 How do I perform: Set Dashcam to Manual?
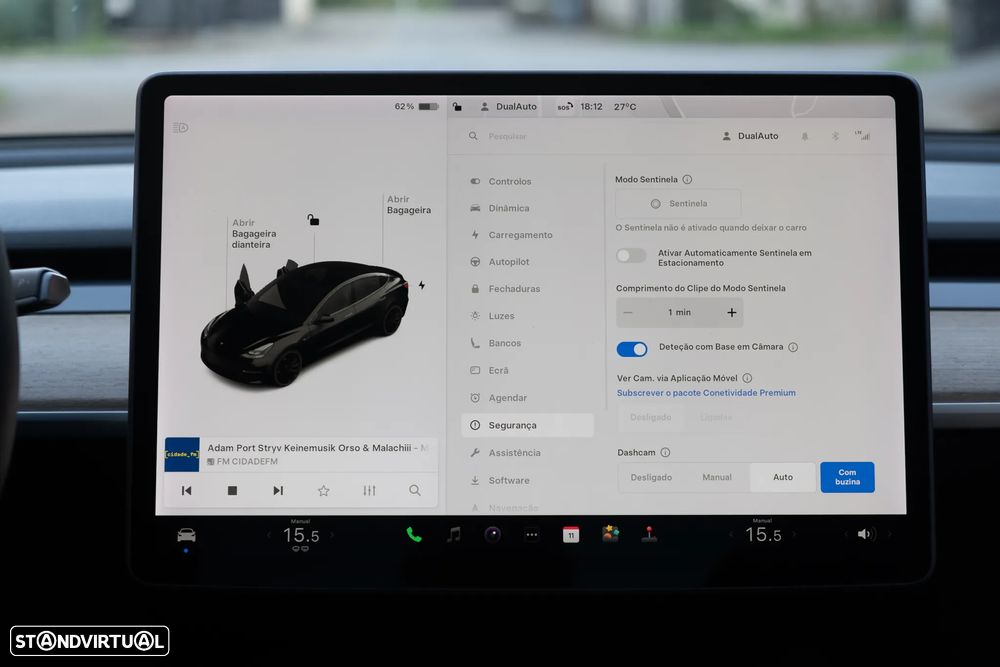pos(717,477)
